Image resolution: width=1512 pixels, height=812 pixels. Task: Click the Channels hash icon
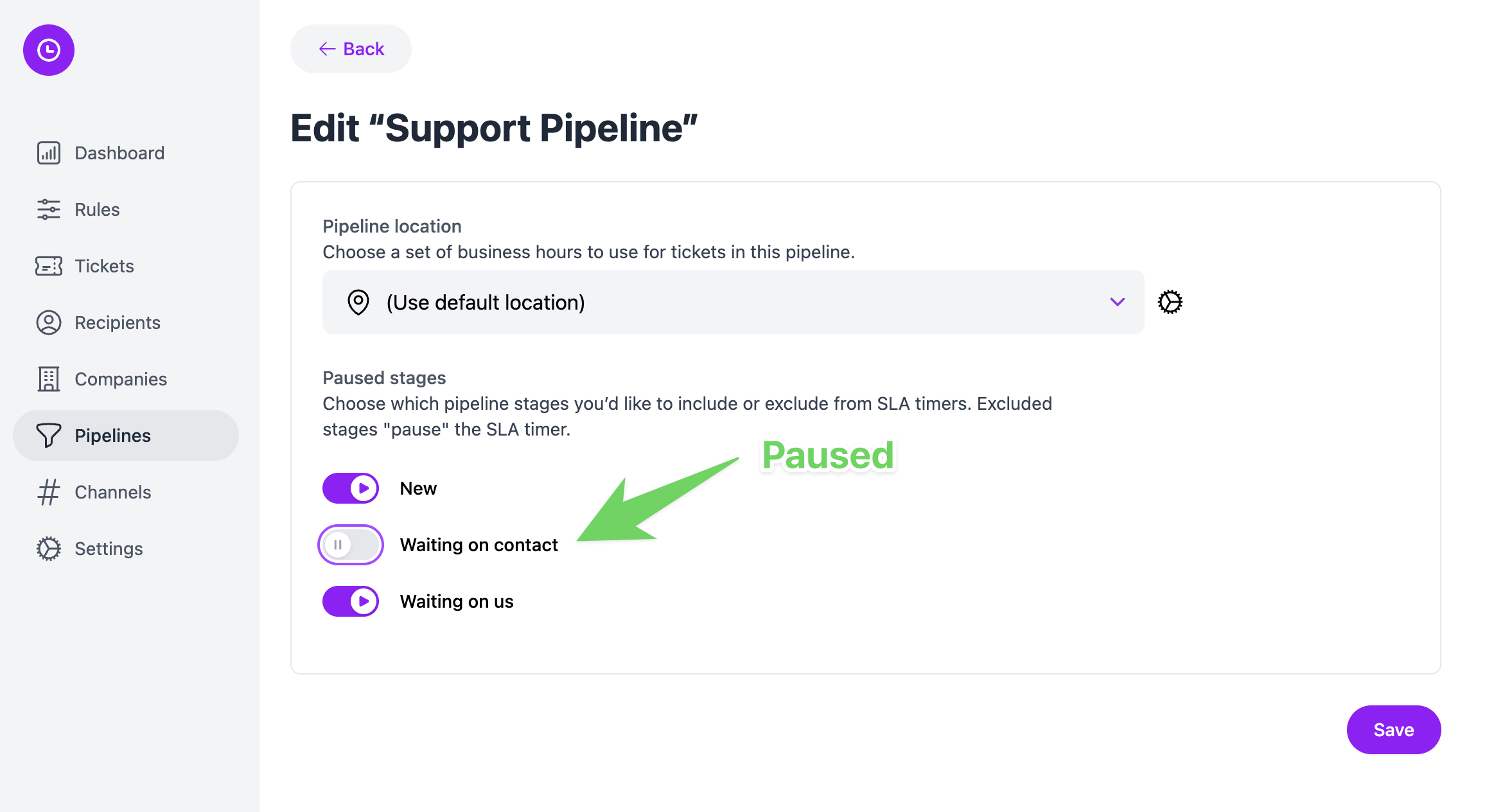tap(49, 492)
